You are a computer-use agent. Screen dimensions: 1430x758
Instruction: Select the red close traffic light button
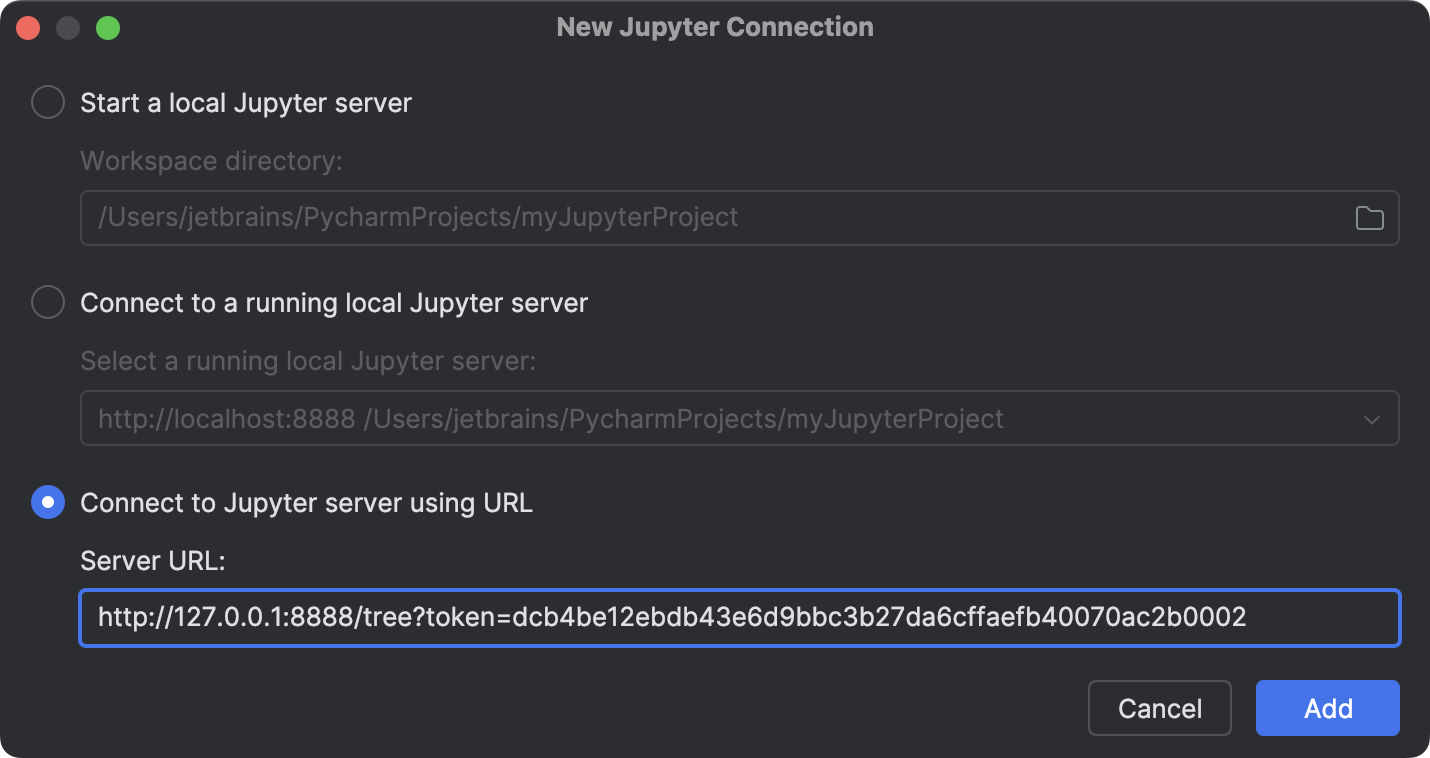(27, 27)
